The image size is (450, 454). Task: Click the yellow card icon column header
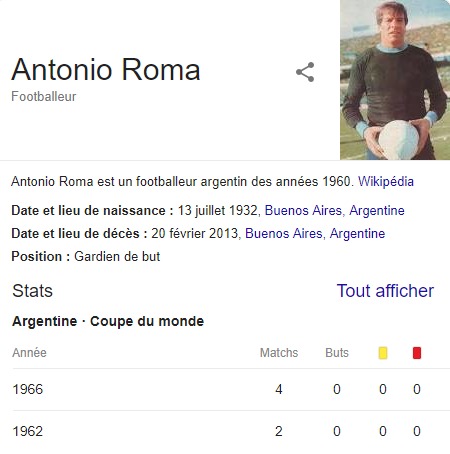point(383,353)
